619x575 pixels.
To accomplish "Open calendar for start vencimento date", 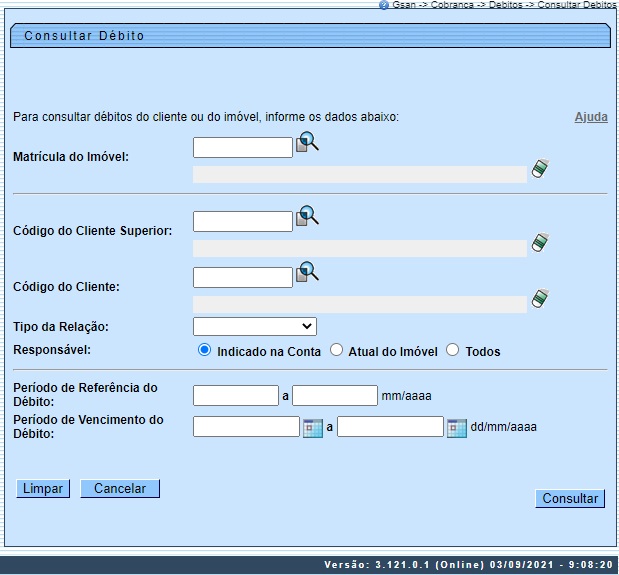I will tap(313, 428).
